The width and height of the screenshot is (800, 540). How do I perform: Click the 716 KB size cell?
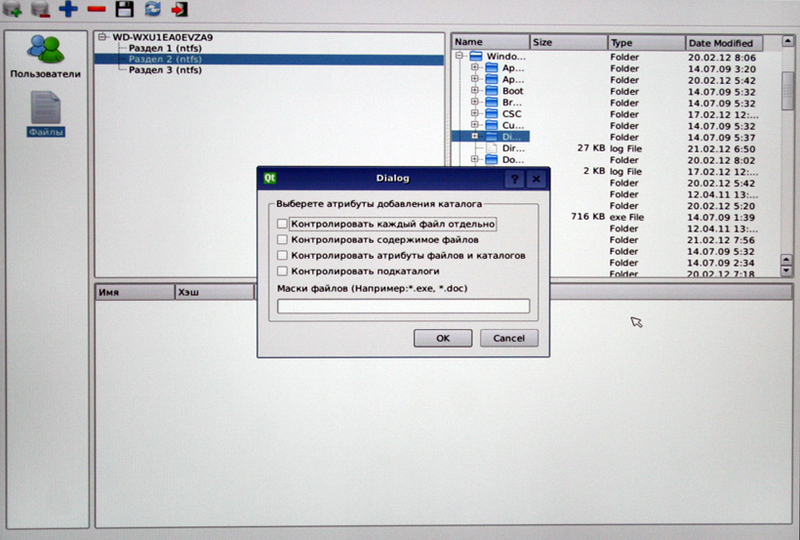(x=588, y=216)
